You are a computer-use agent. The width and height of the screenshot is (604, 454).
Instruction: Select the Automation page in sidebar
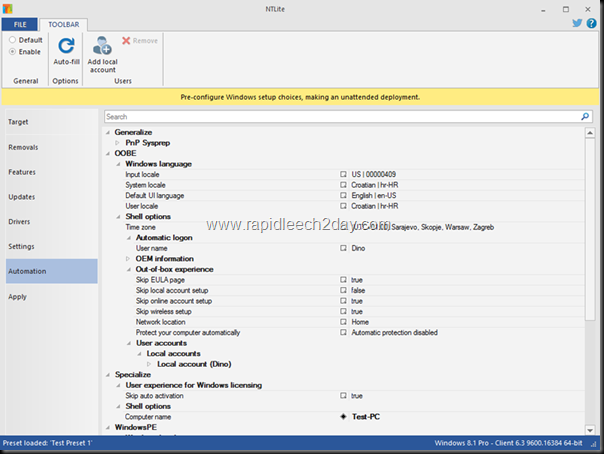pyautogui.click(x=52, y=271)
